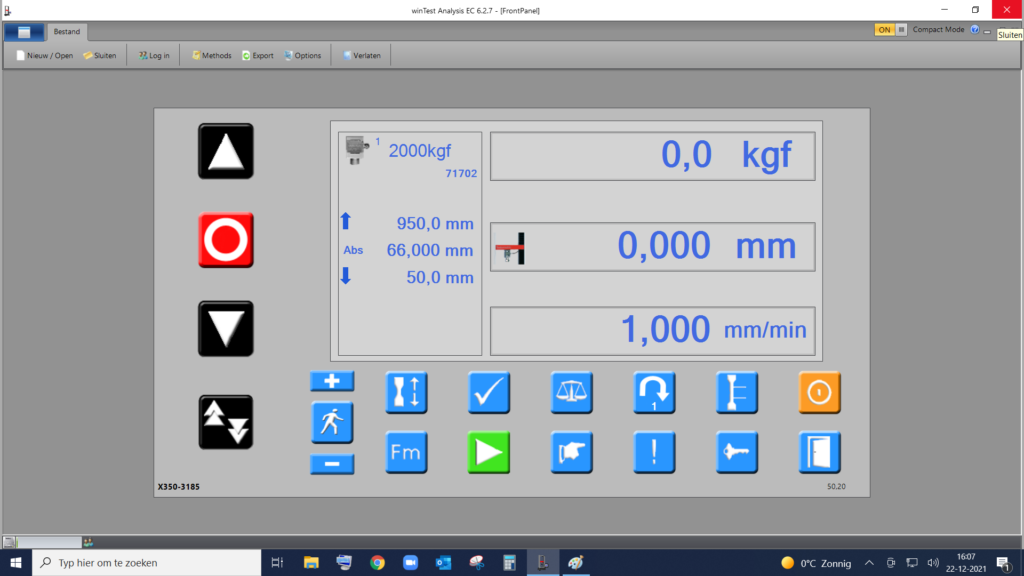The image size is (1024, 576).
Task: Toggle the ON switch in the top bar
Action: tap(886, 30)
